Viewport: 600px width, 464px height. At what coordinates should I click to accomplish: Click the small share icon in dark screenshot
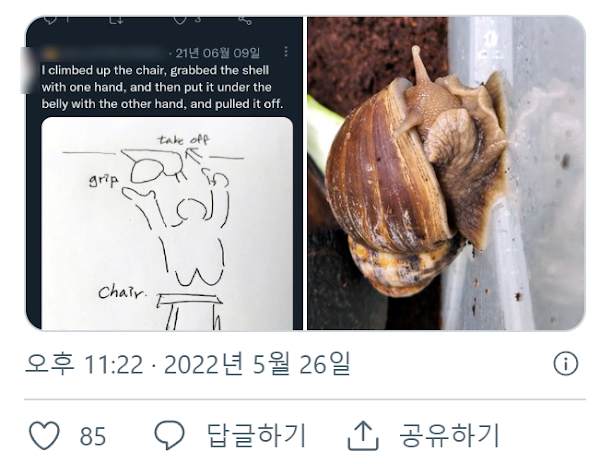tap(245, 18)
